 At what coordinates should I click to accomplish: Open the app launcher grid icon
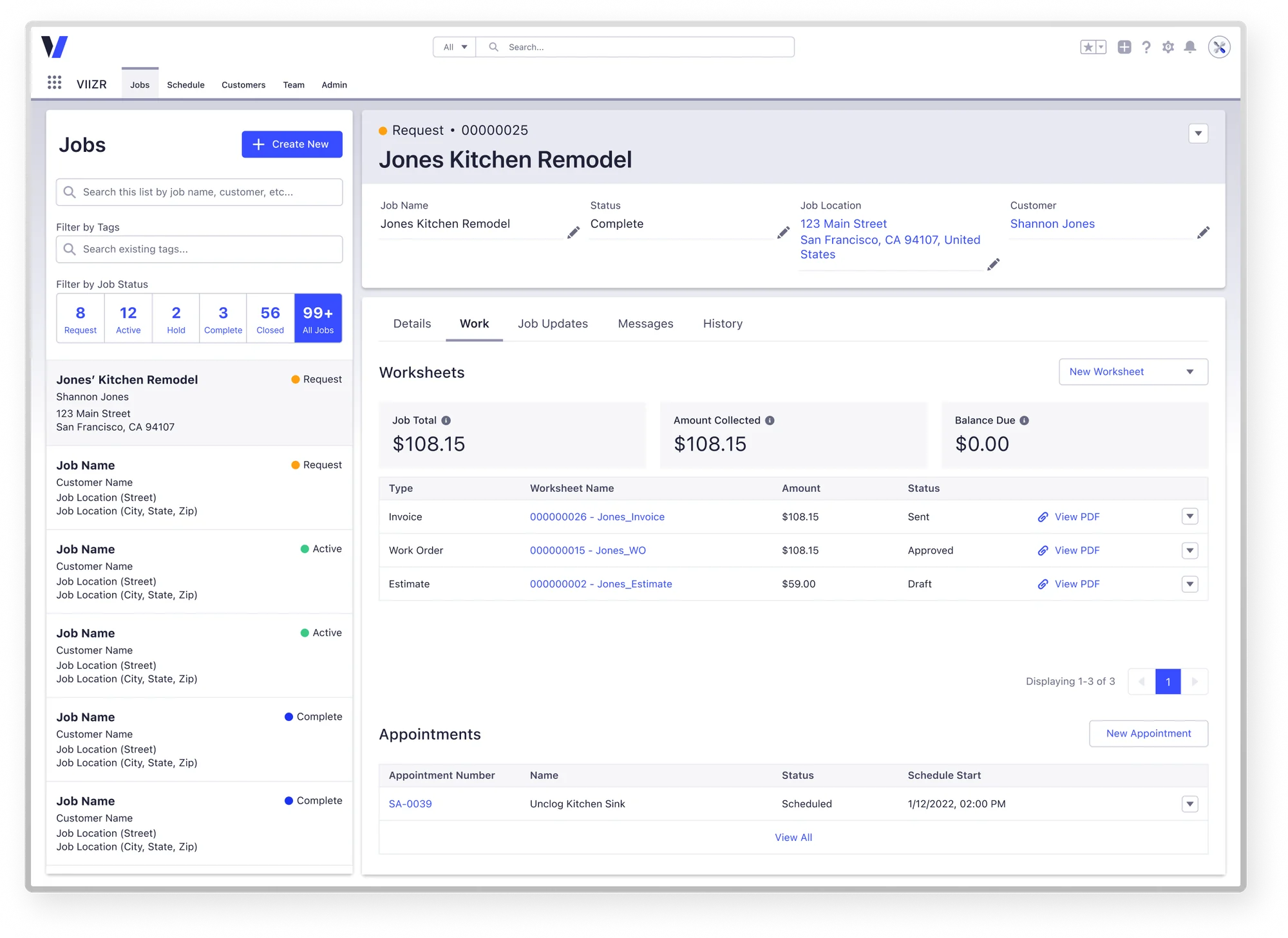pos(55,82)
